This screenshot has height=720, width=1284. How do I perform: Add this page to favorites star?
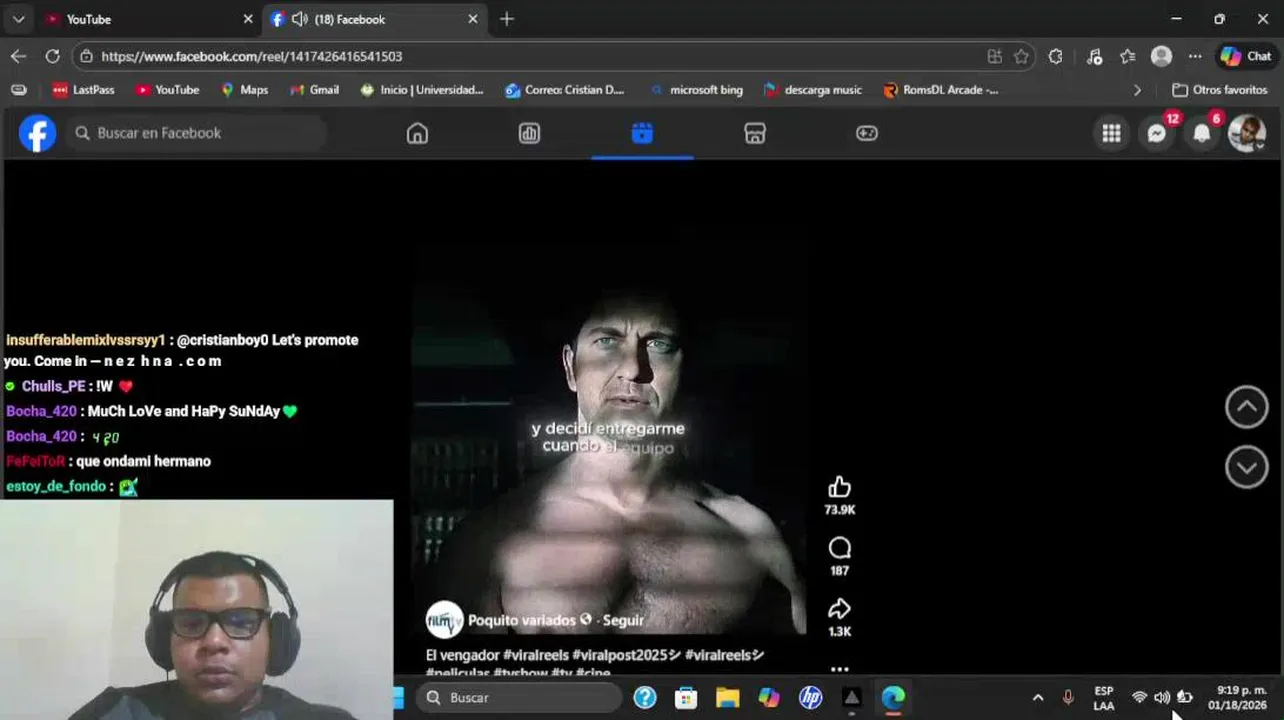tap(1021, 57)
